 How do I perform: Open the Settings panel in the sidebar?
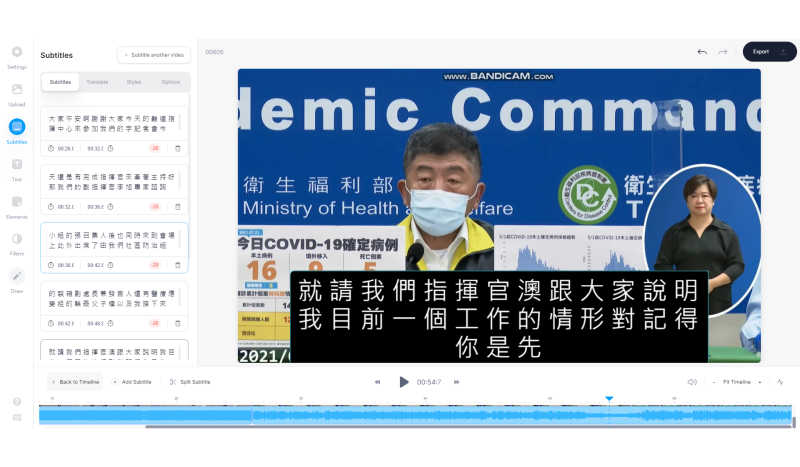point(17,52)
